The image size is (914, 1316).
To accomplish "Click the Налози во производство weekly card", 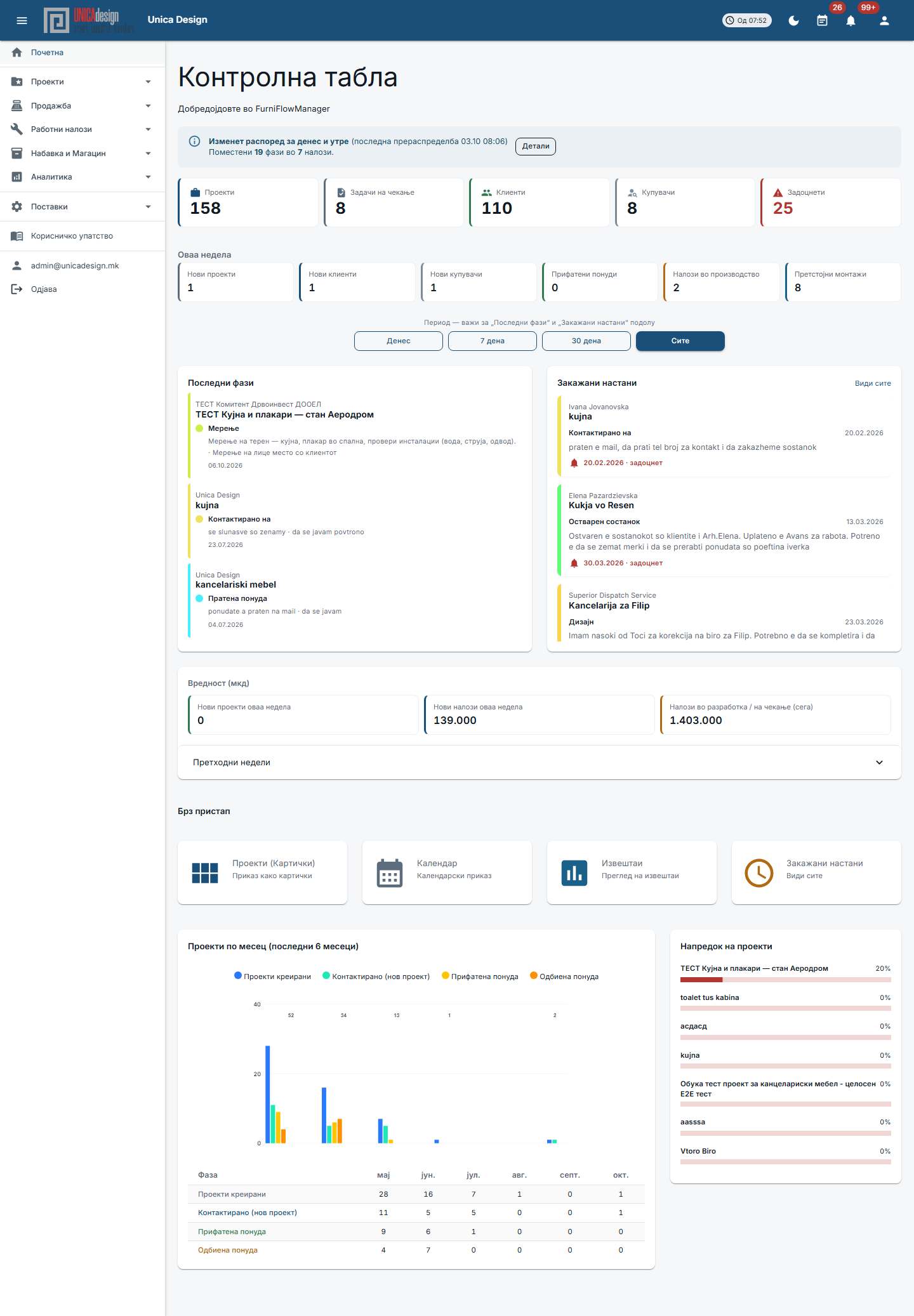I will tap(722, 282).
